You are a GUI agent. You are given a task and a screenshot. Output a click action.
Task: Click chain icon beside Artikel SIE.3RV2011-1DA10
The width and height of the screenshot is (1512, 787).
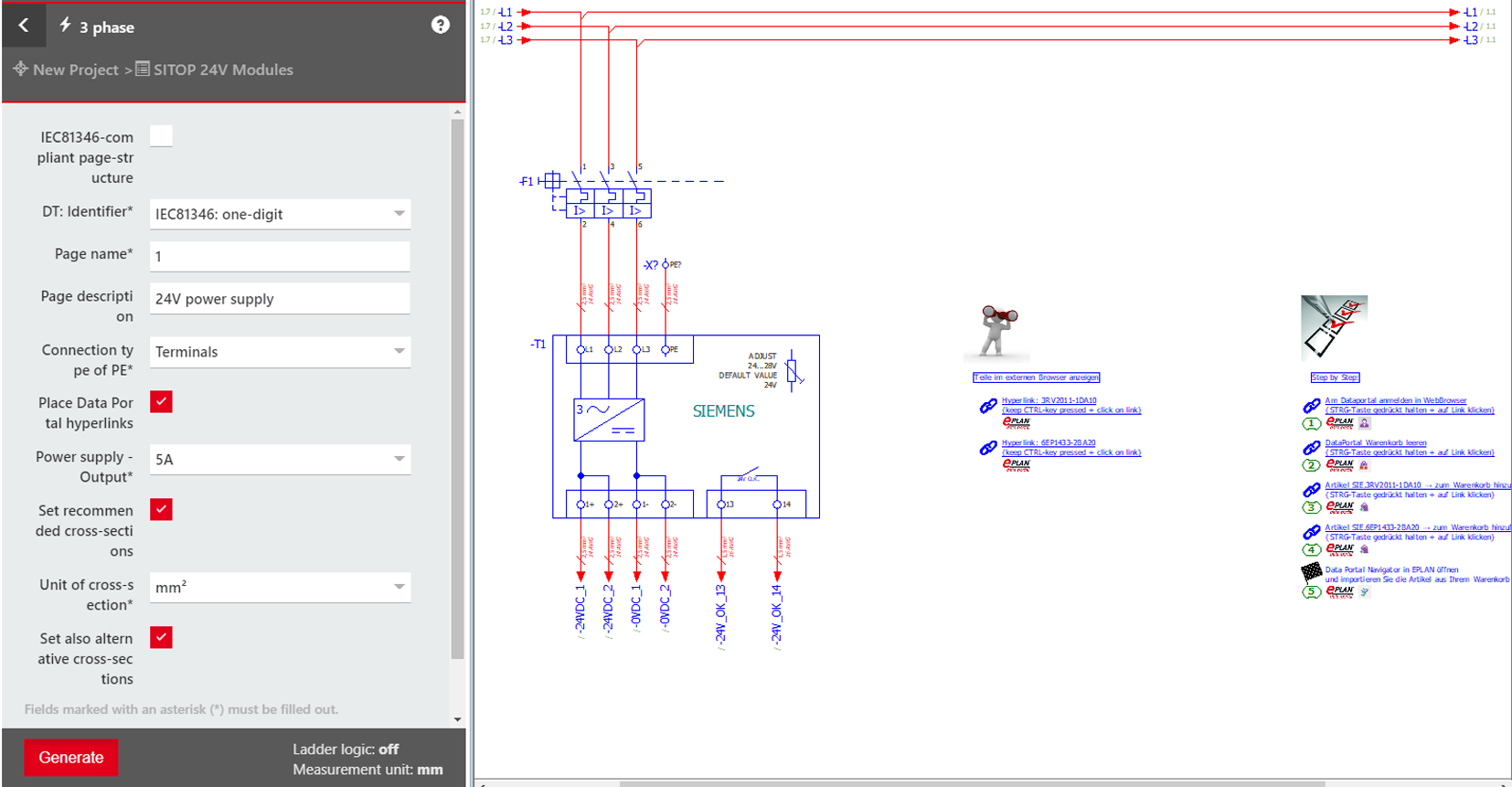pos(1312,490)
